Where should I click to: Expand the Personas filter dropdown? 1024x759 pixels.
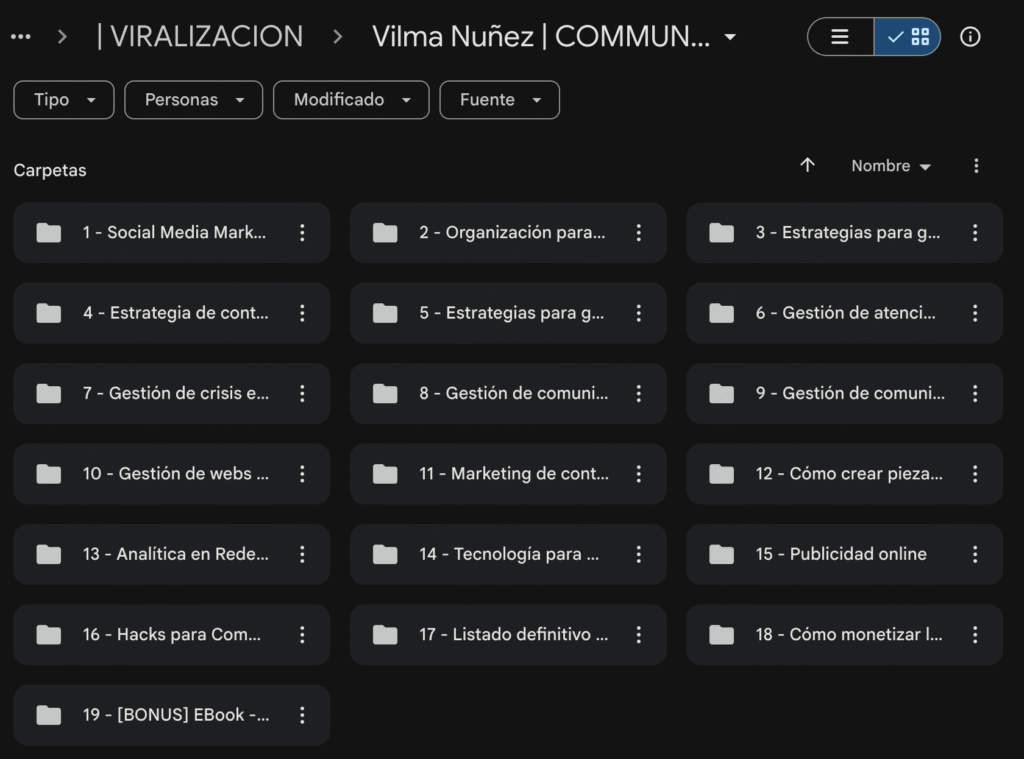coord(193,100)
